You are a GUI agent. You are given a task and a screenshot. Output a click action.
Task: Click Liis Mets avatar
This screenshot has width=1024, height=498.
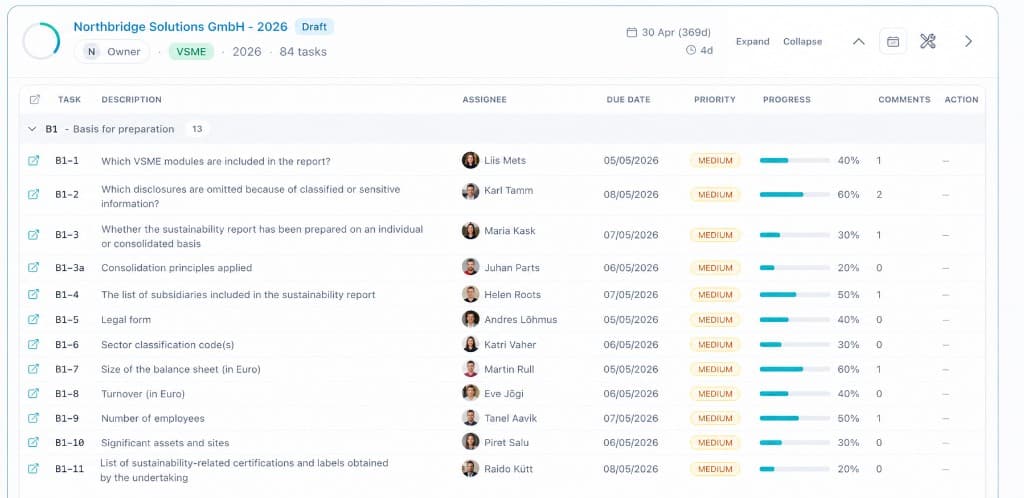pos(470,160)
